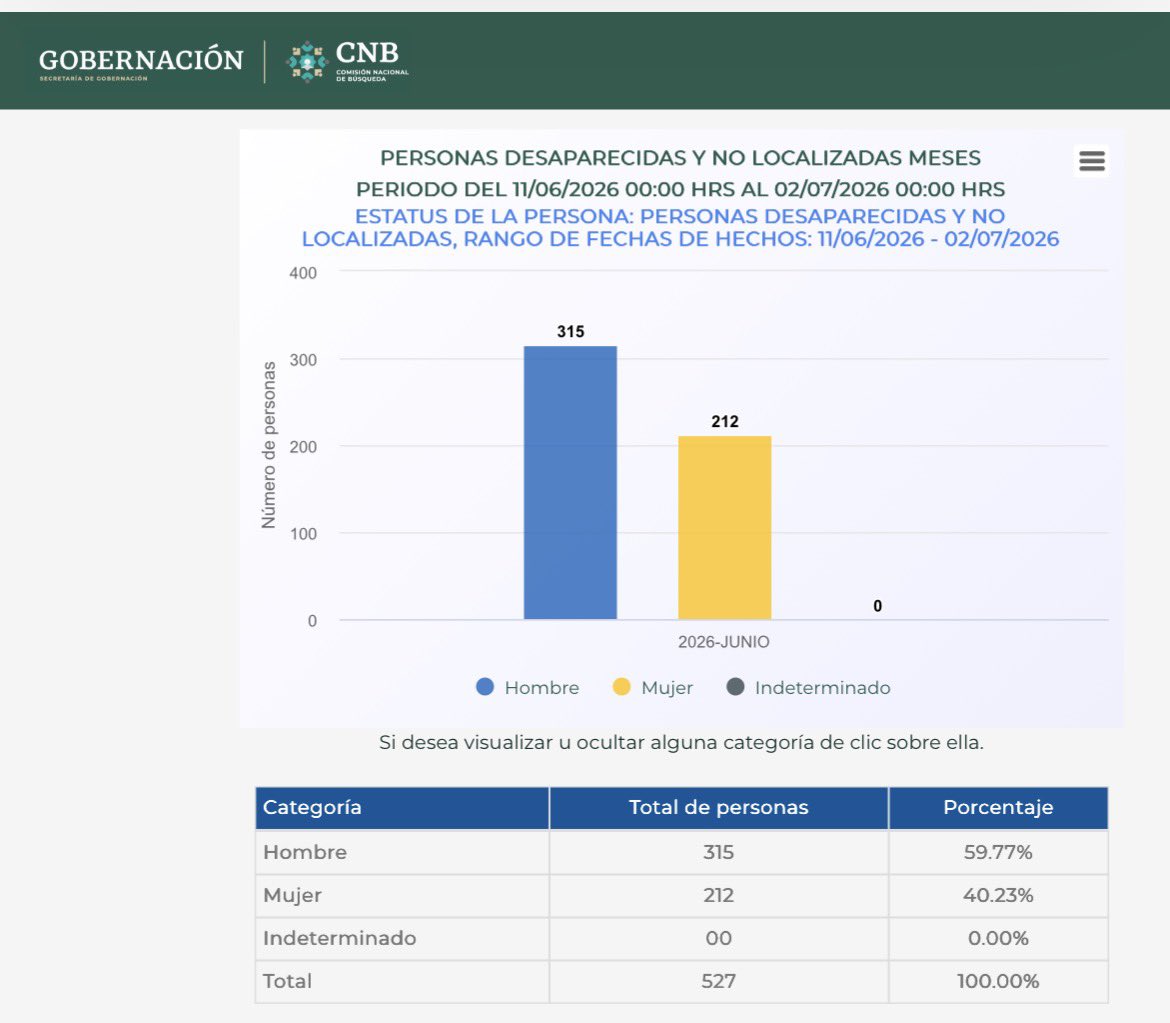Click the 527 total persons cell

click(x=719, y=981)
